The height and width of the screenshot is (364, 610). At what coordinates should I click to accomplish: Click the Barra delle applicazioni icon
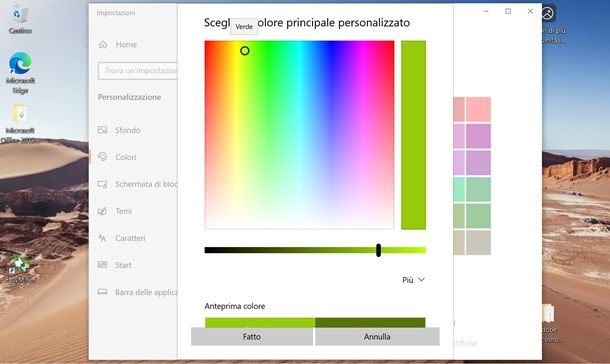pos(102,292)
